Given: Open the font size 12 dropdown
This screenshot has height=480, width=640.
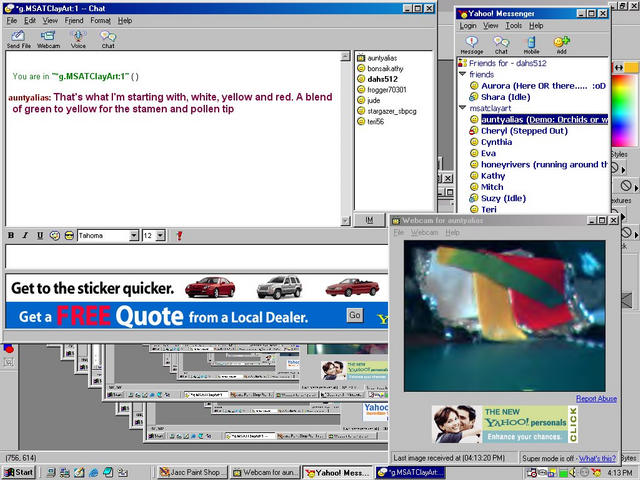Looking at the screenshot, I should (160, 236).
